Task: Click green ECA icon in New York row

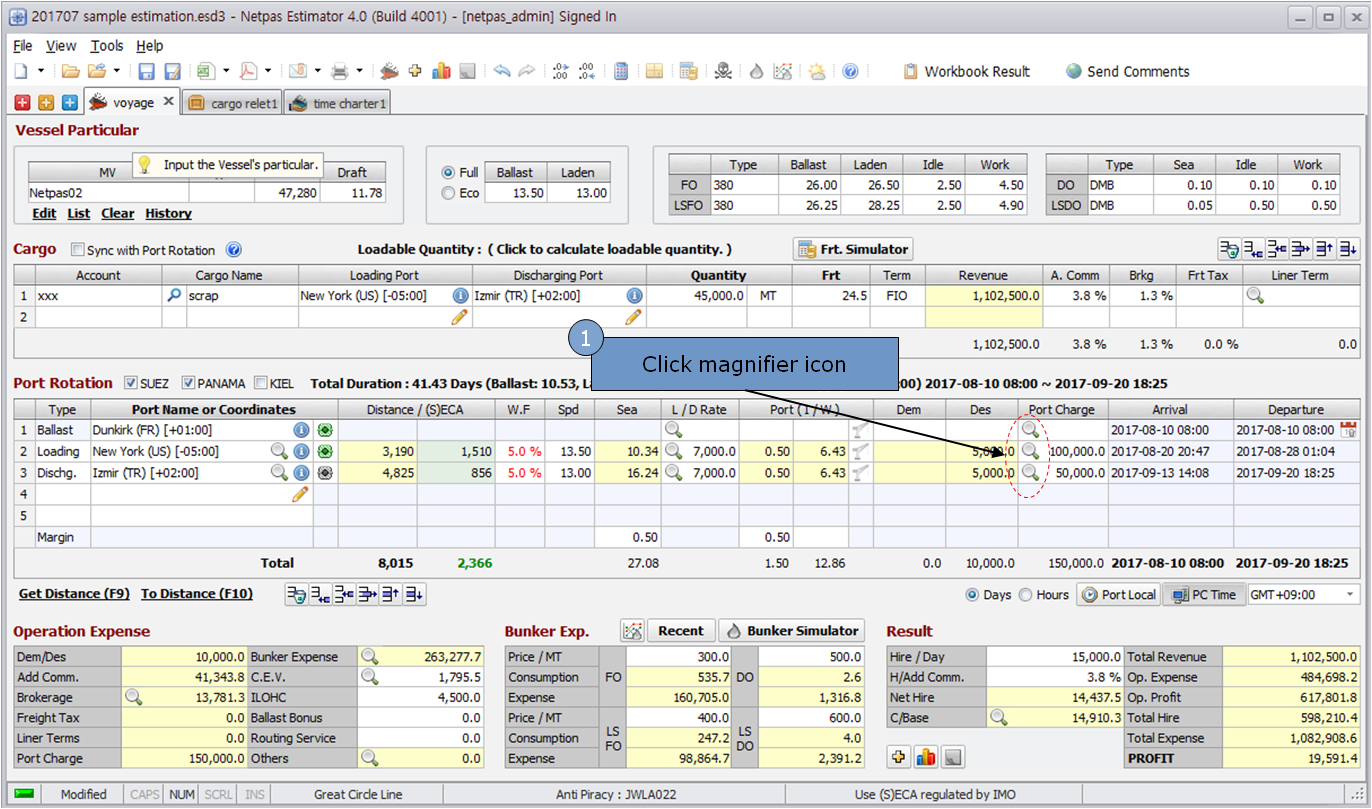Action: (x=325, y=451)
